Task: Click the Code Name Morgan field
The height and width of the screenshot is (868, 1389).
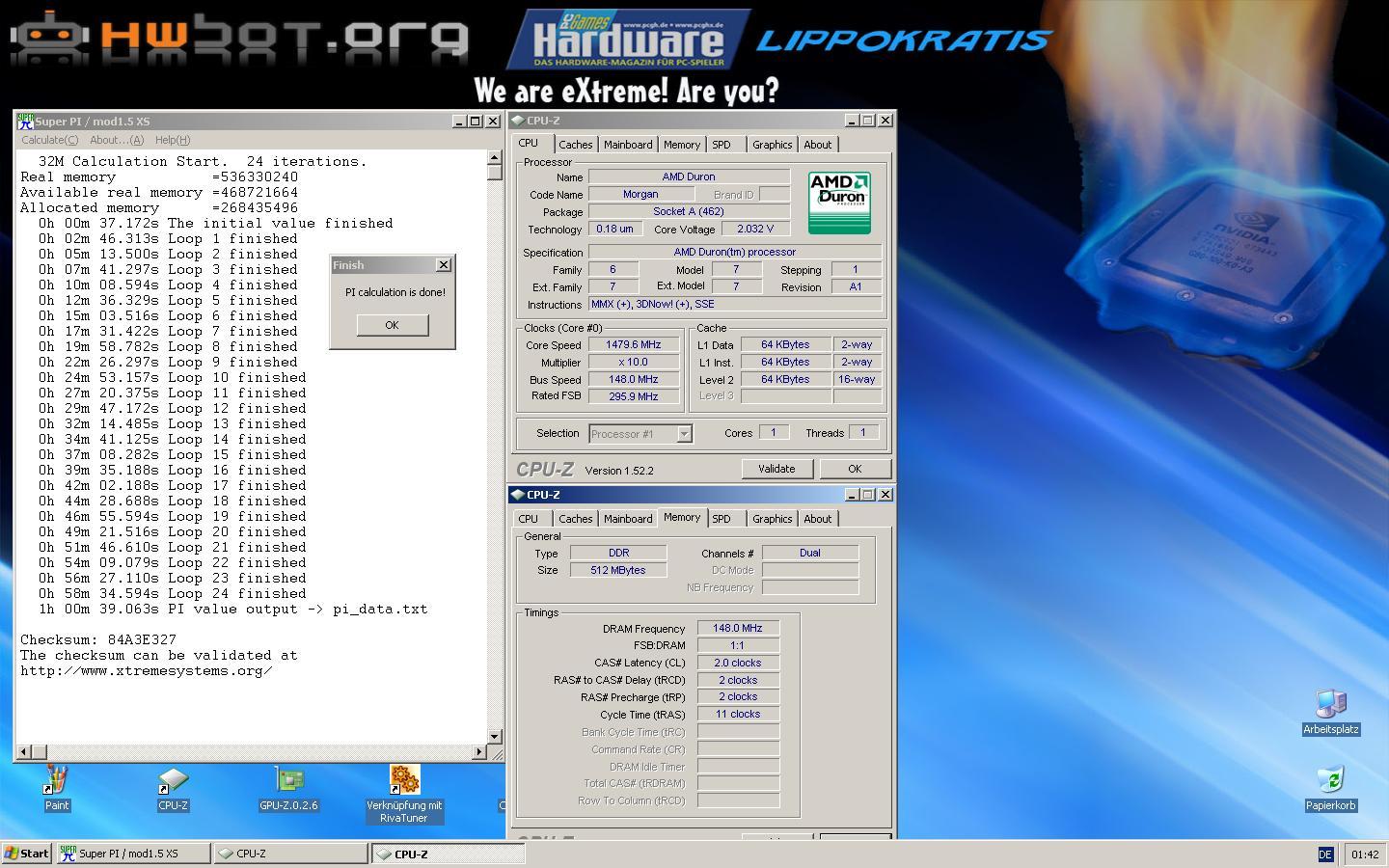Action: [640, 194]
